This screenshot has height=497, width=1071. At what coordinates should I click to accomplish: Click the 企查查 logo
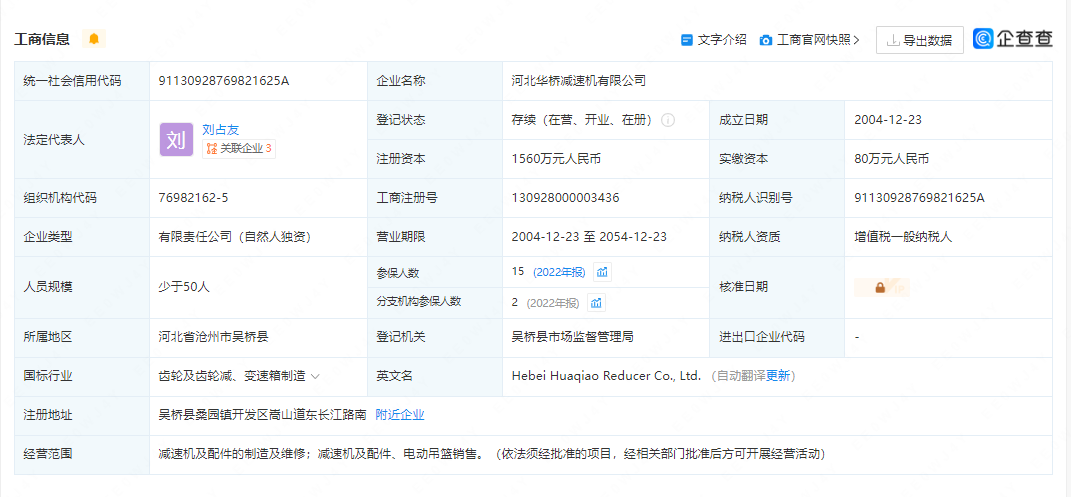click(1013, 40)
